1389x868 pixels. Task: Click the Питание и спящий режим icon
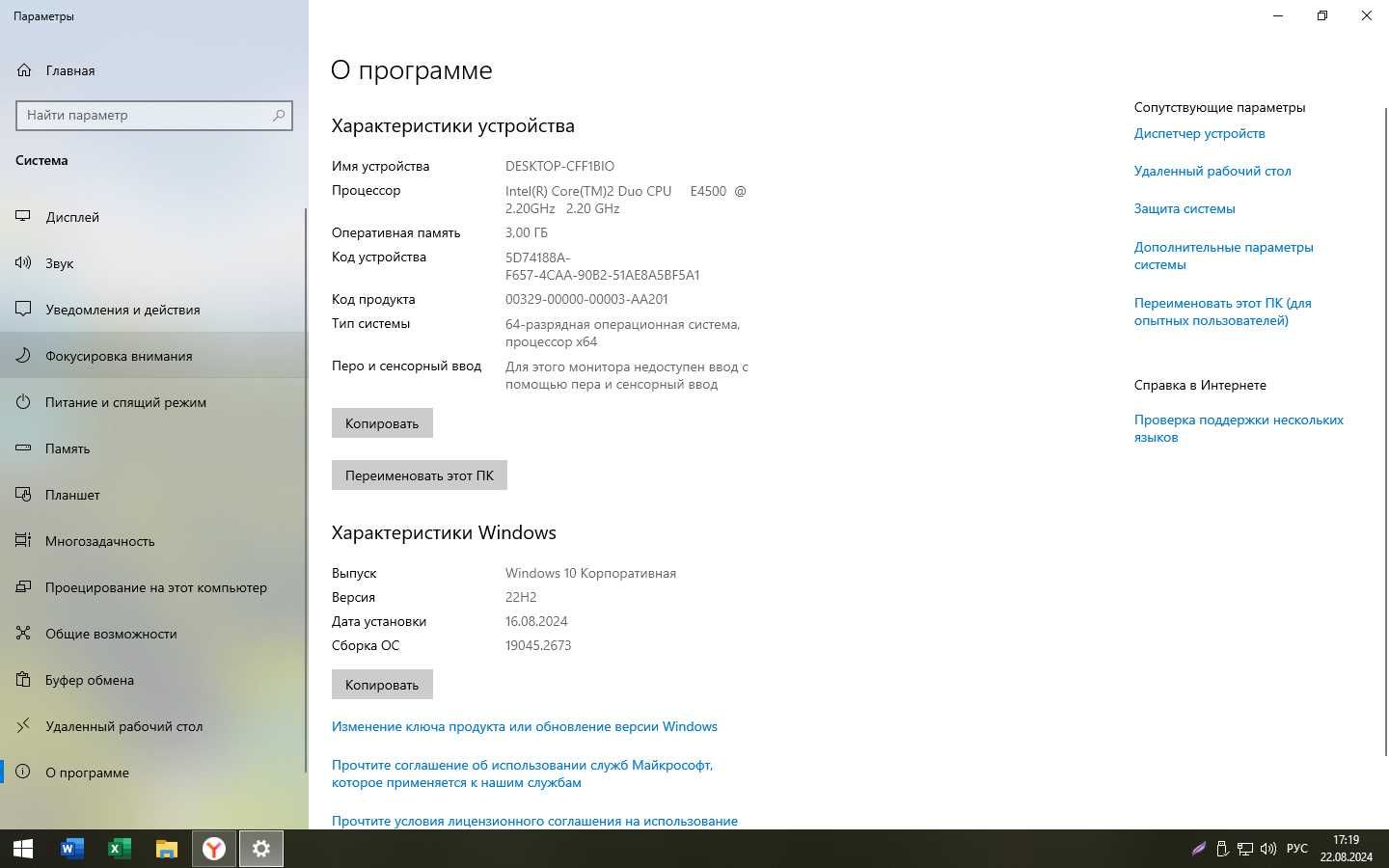(x=23, y=402)
